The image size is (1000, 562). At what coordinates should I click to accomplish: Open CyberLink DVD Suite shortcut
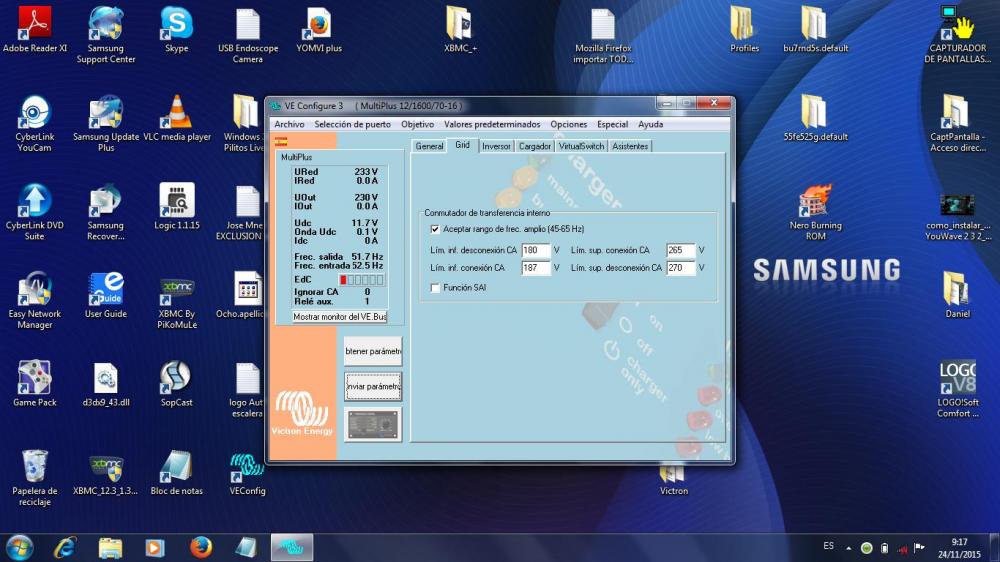(x=34, y=212)
